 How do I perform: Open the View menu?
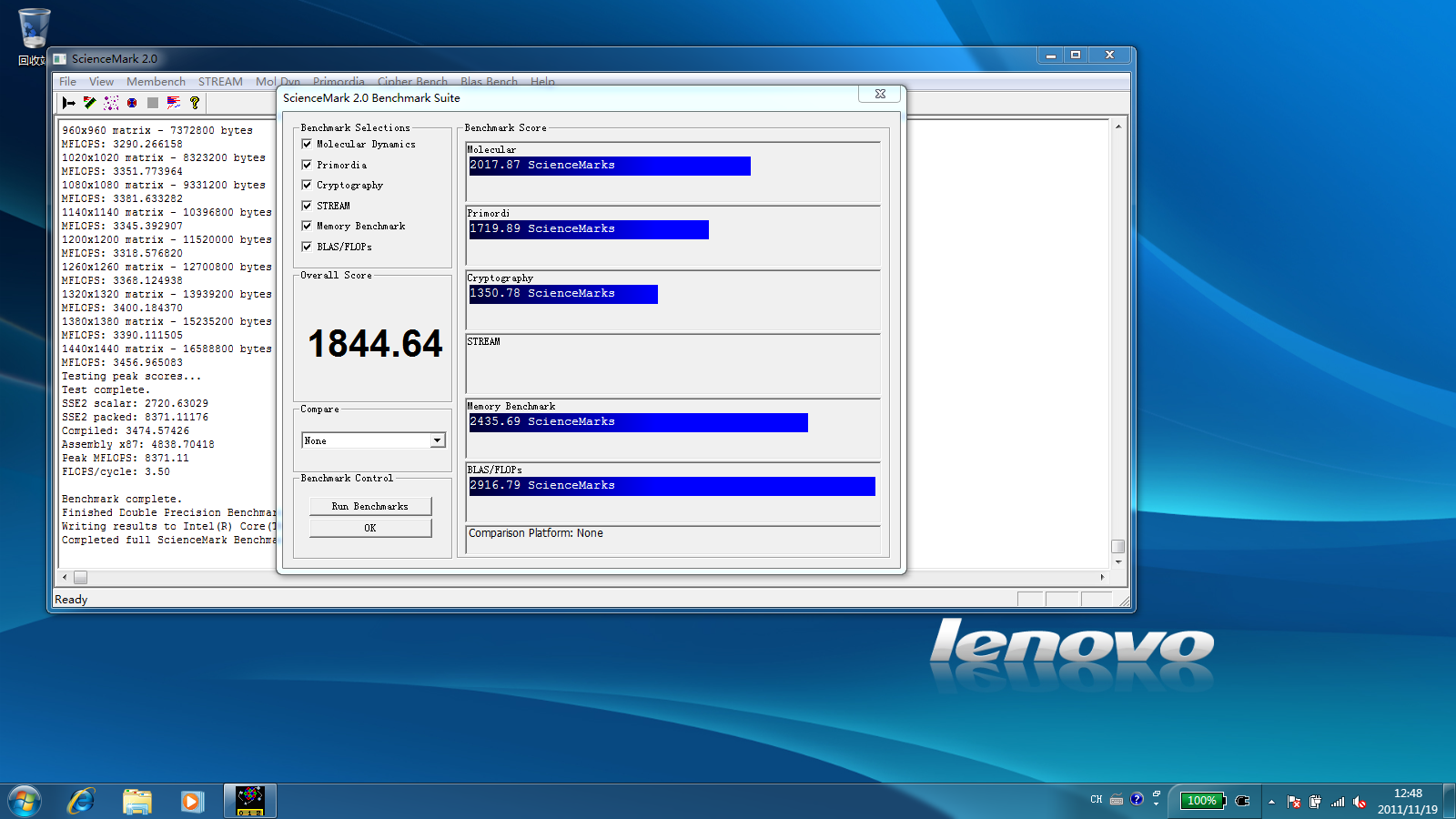[x=101, y=82]
